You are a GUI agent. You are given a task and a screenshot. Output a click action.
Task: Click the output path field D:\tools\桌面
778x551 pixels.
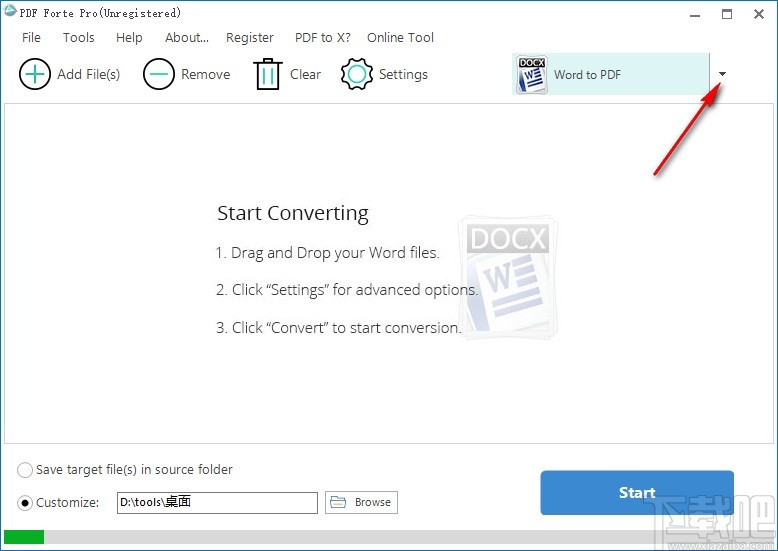(x=217, y=502)
